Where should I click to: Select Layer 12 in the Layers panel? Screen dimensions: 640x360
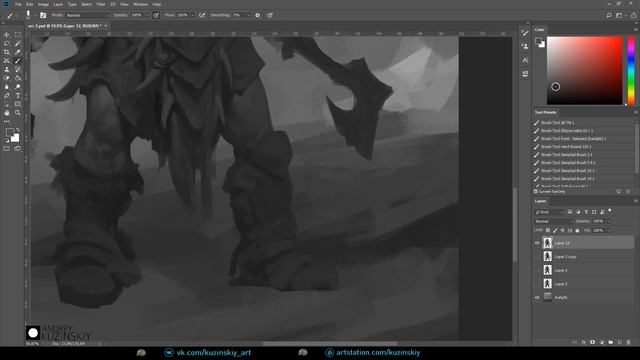point(588,243)
